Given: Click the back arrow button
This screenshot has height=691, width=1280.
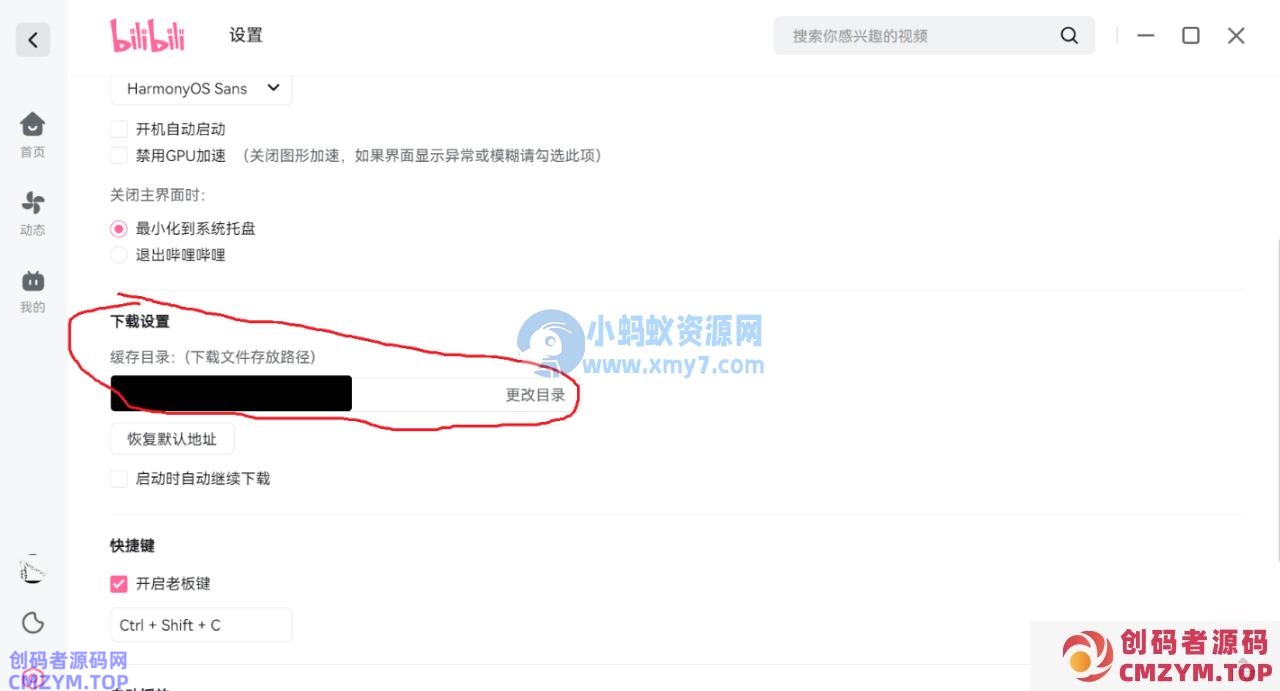Looking at the screenshot, I should (33, 39).
